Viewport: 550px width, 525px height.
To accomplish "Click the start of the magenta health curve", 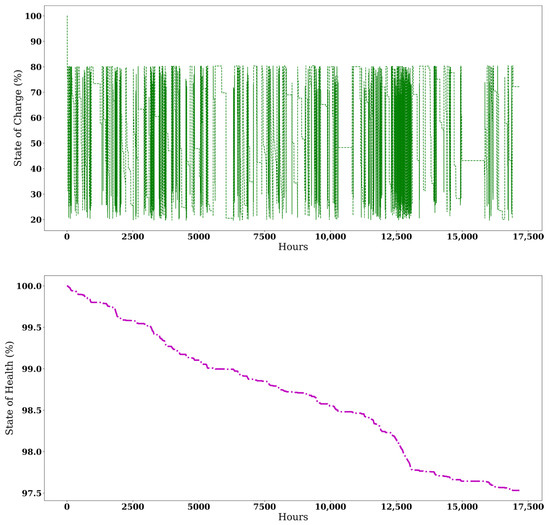I will click(x=67, y=286).
